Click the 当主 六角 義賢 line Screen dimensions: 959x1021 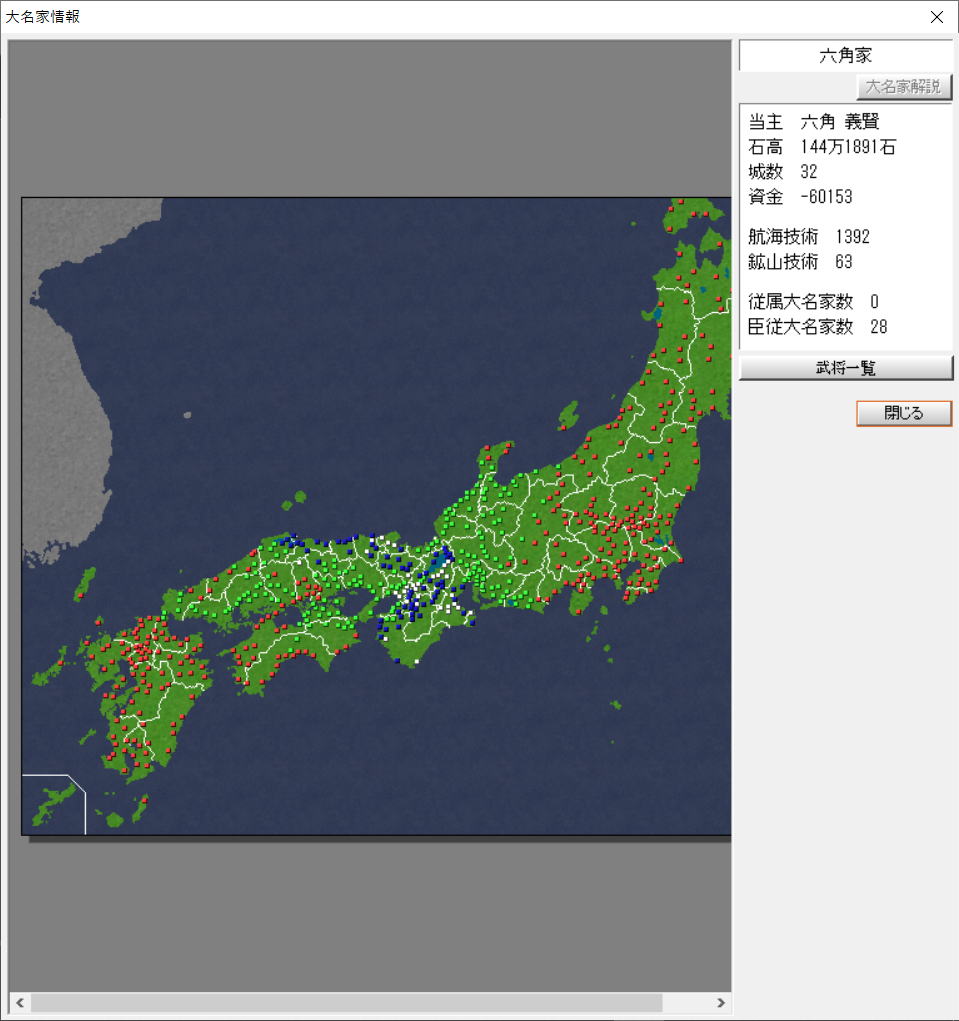point(813,122)
